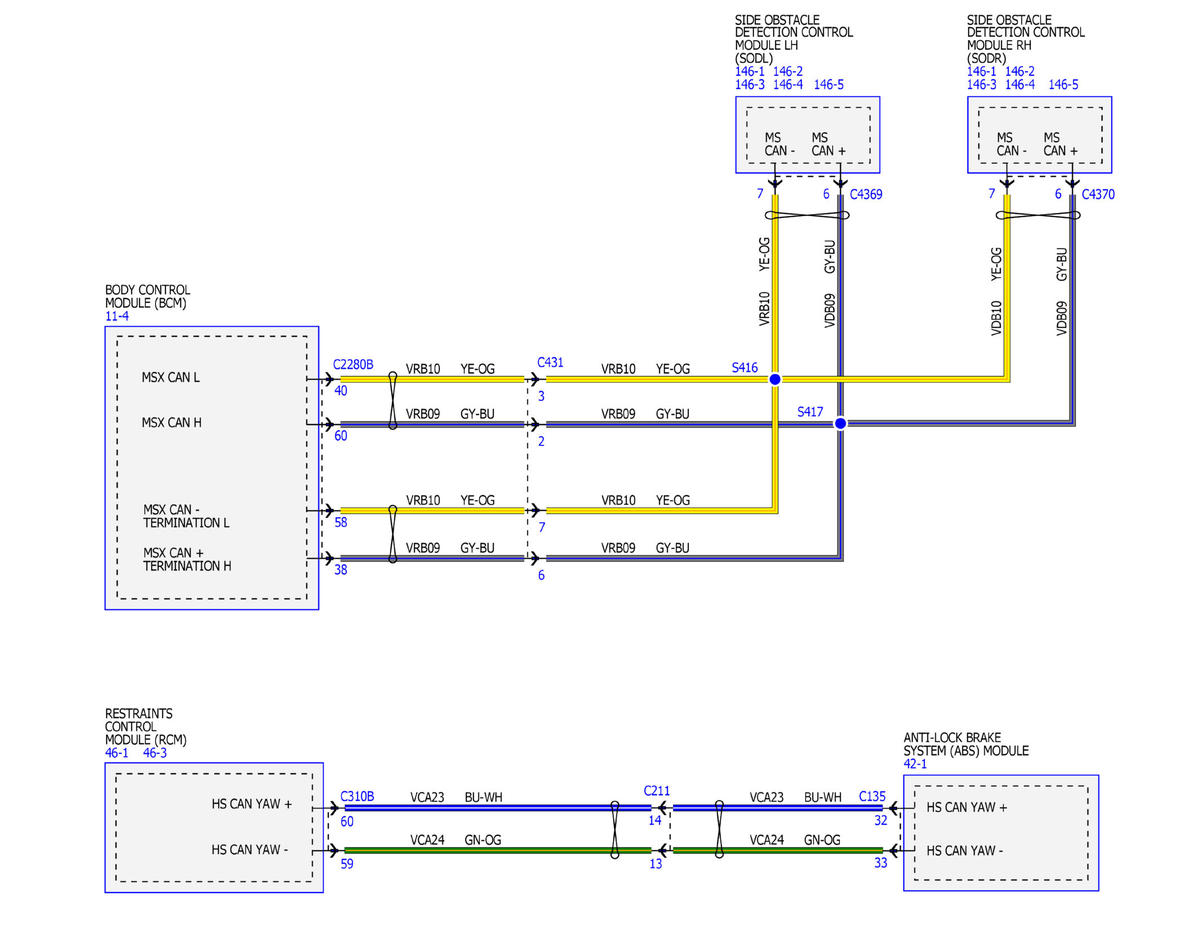Click the 146-5 reference under SODL module

point(828,85)
